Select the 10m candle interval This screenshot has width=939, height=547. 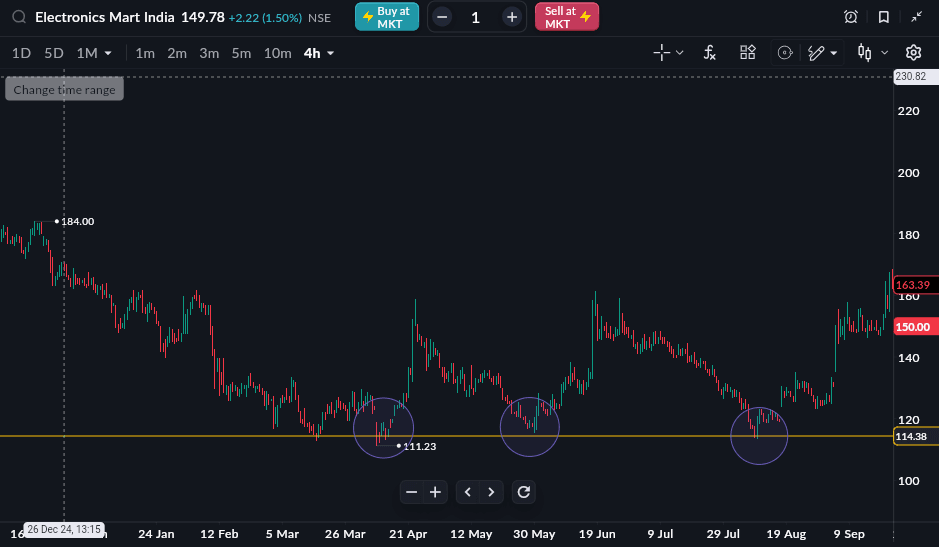click(277, 53)
